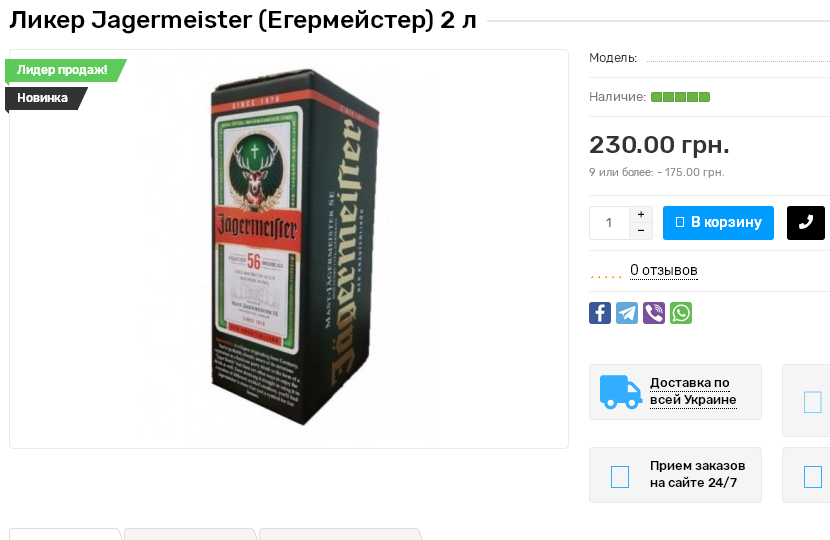Open the 0 отзывов reviews link
Viewport: 830px width, 540px height.
[664, 271]
